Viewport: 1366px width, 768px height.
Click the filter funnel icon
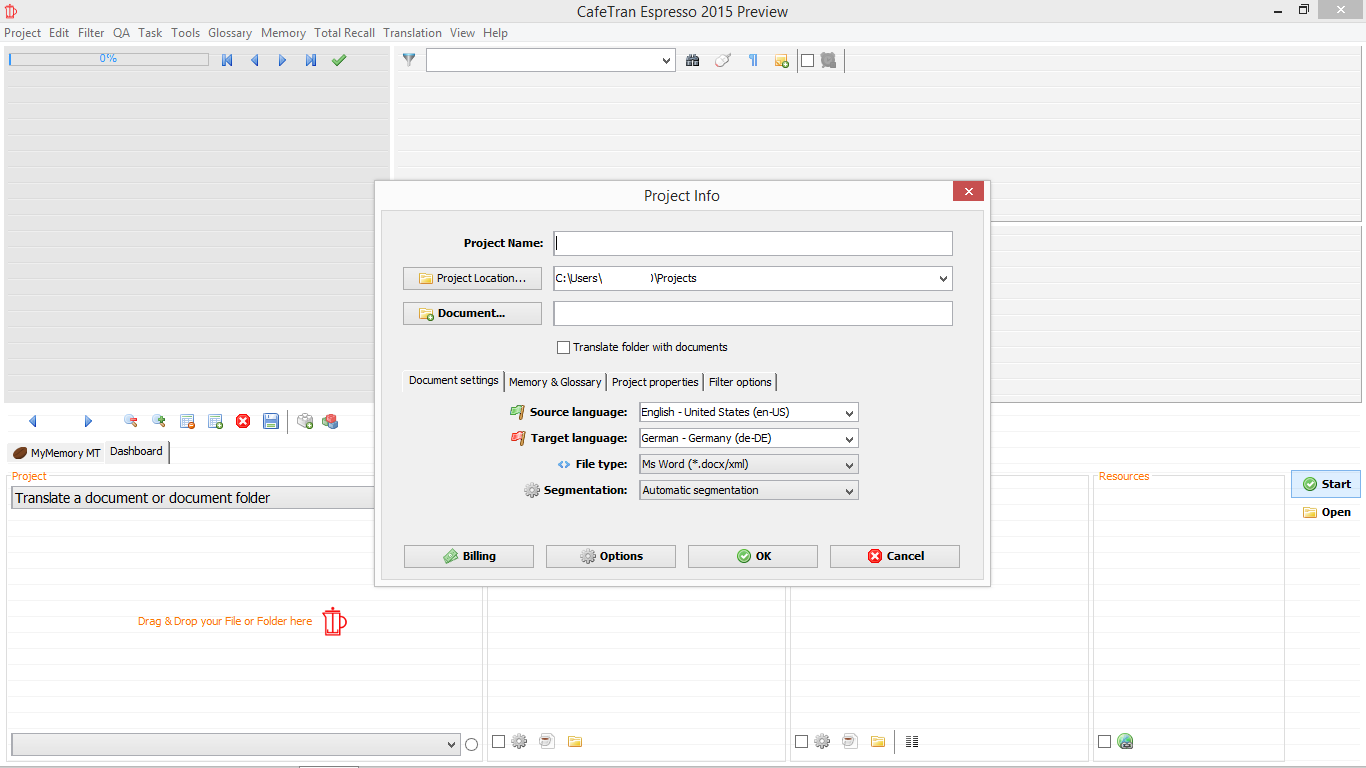coord(408,61)
